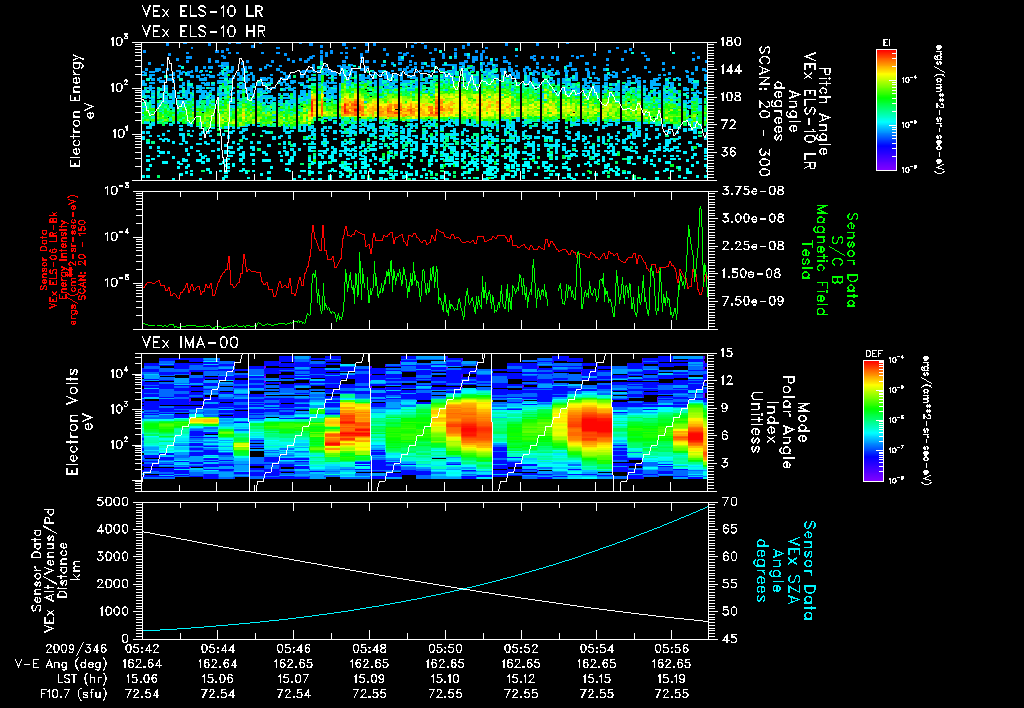This screenshot has height=708, width=1024.
Task: Click the 5000 km altitude tick label
Action: pyautogui.click(x=110, y=502)
